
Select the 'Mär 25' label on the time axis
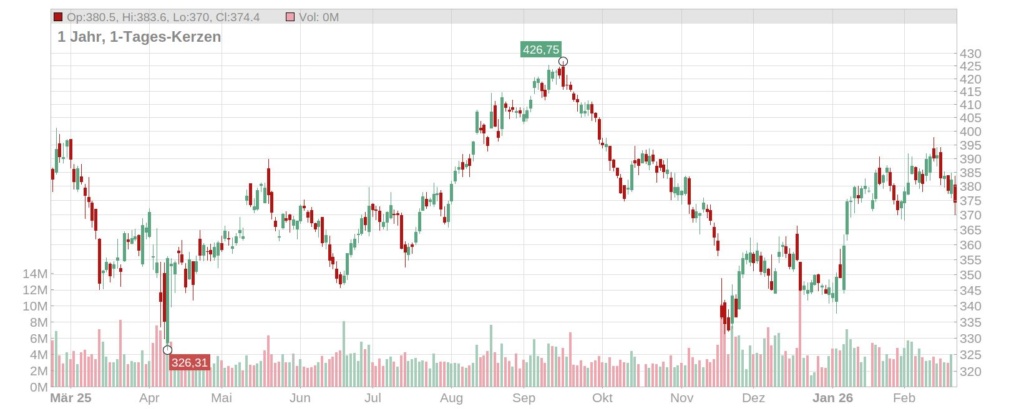71,398
